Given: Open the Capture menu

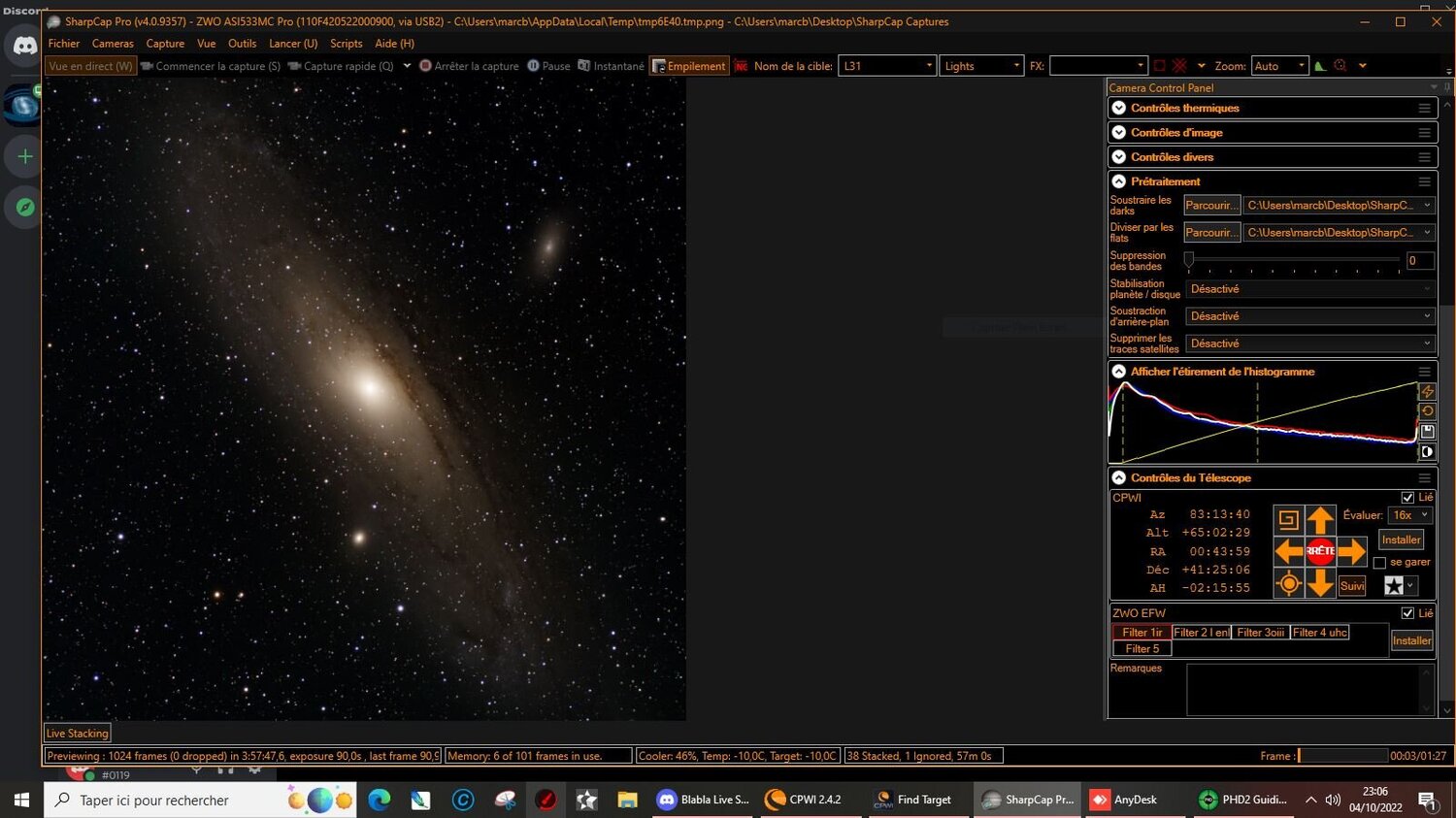Looking at the screenshot, I should pyautogui.click(x=165, y=44).
